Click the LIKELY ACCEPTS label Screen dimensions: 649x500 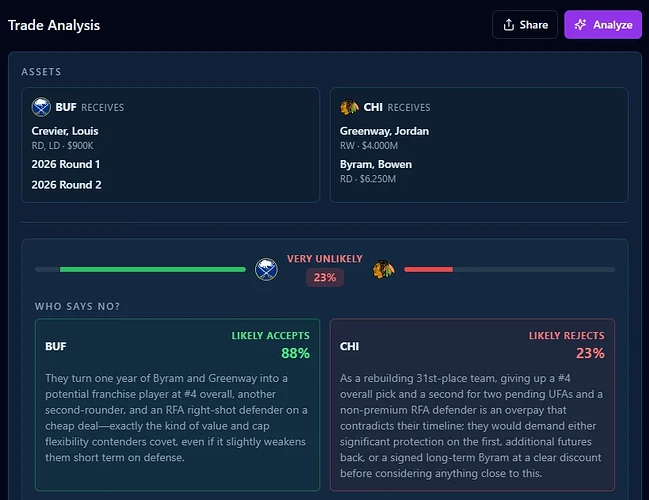tap(271, 336)
